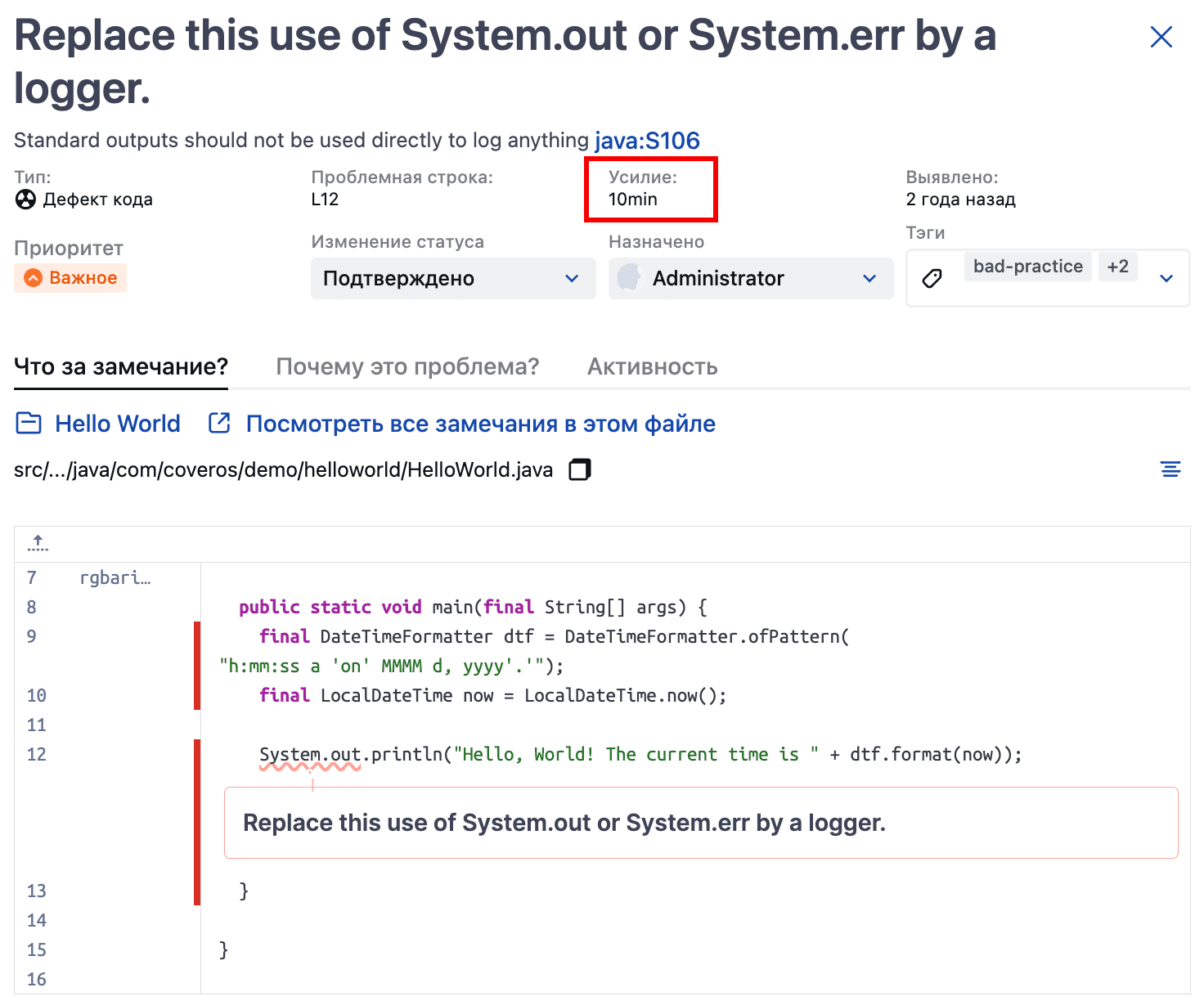Image resolution: width=1204 pixels, height=1001 pixels.
Task: Open Посмотреть все замечания в этом файле
Action: tap(480, 424)
